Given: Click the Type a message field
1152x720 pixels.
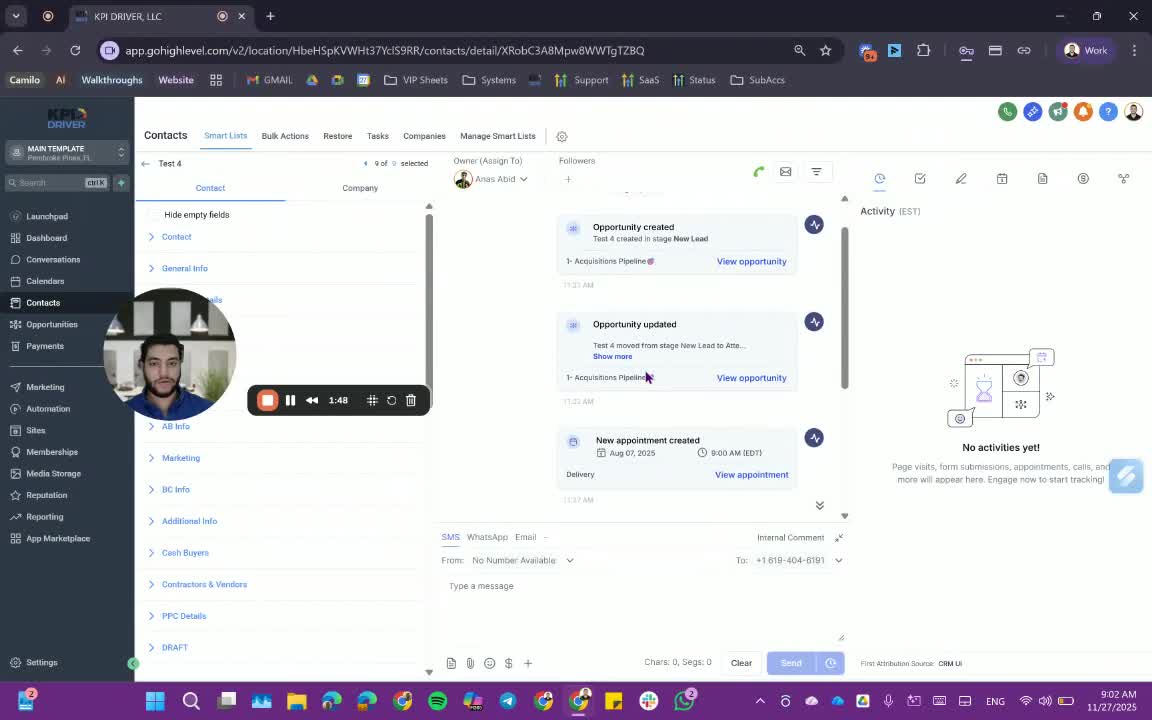Looking at the screenshot, I should click(644, 608).
